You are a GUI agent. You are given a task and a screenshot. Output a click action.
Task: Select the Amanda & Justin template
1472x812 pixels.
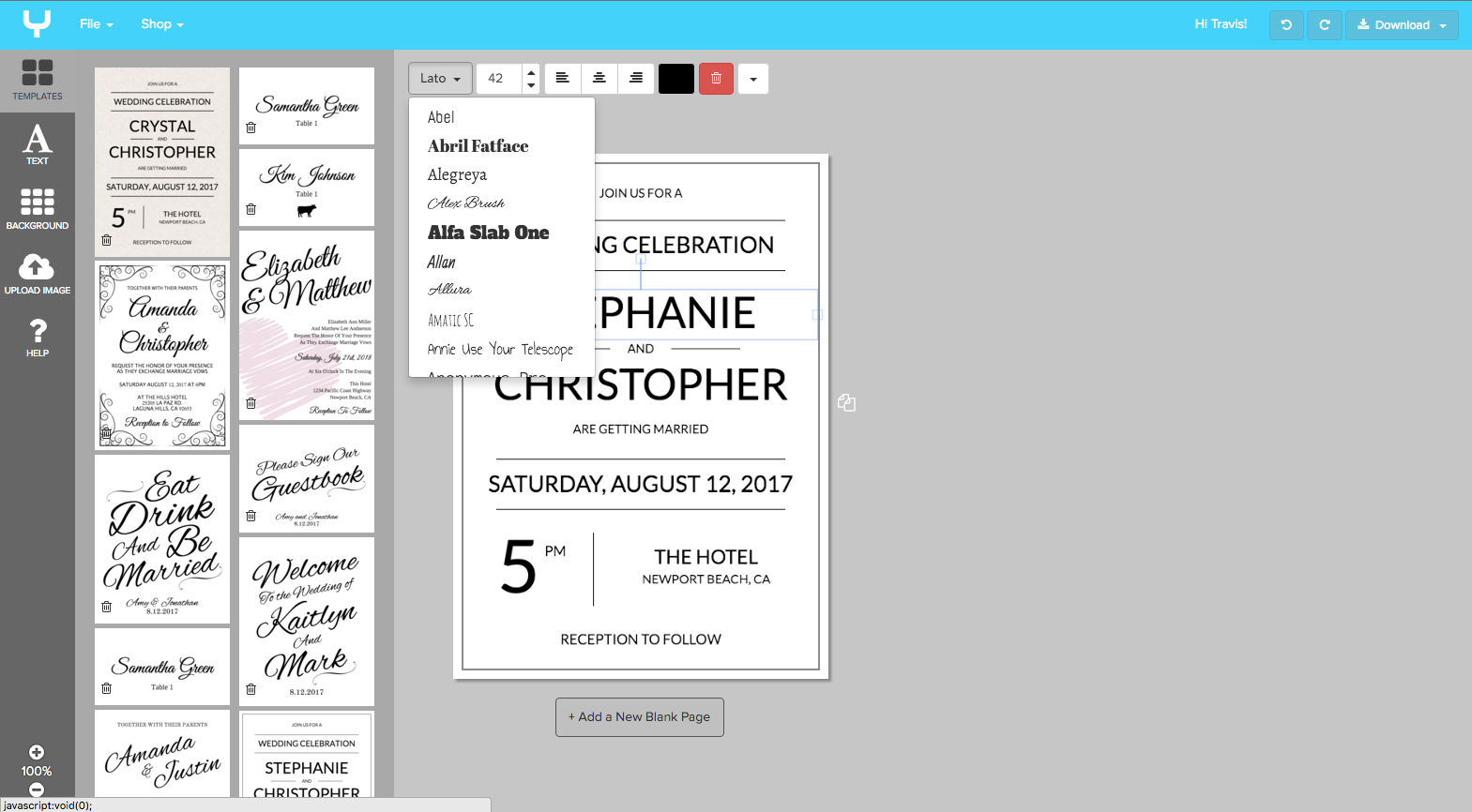[162, 754]
